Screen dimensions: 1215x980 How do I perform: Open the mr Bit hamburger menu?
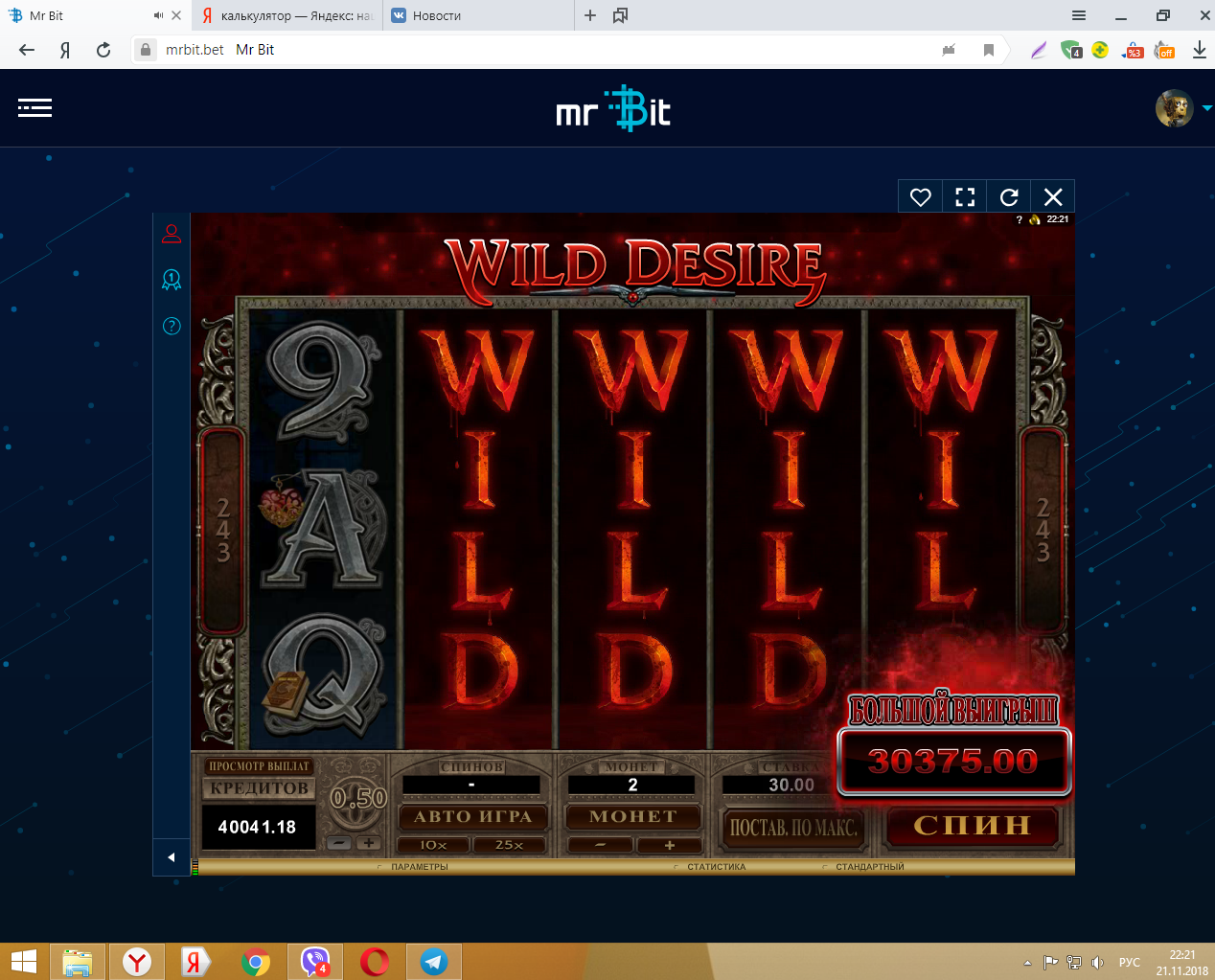pyautogui.click(x=34, y=108)
